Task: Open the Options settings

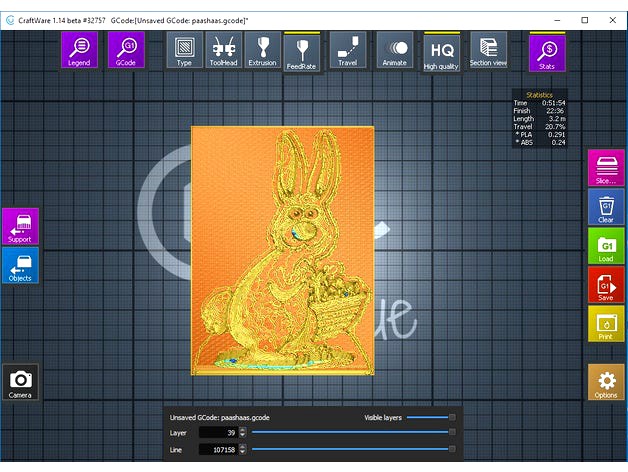Action: coord(606,382)
